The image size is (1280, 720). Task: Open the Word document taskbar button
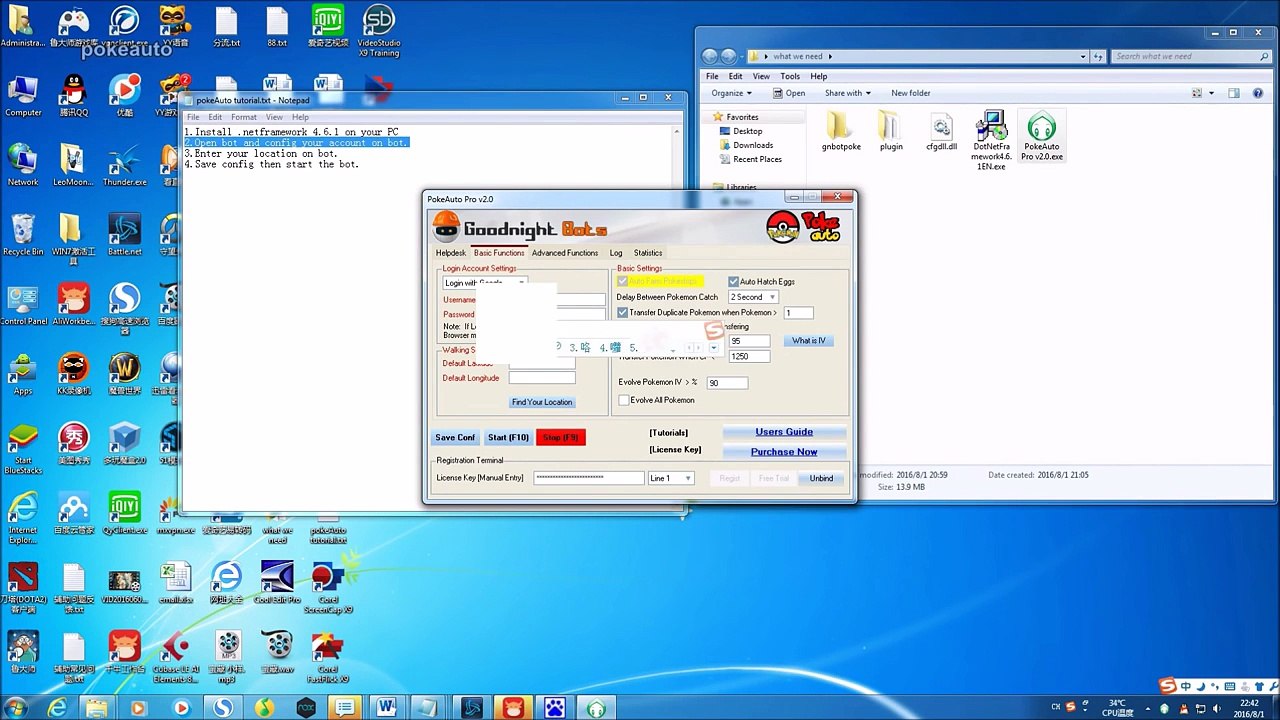[x=386, y=708]
